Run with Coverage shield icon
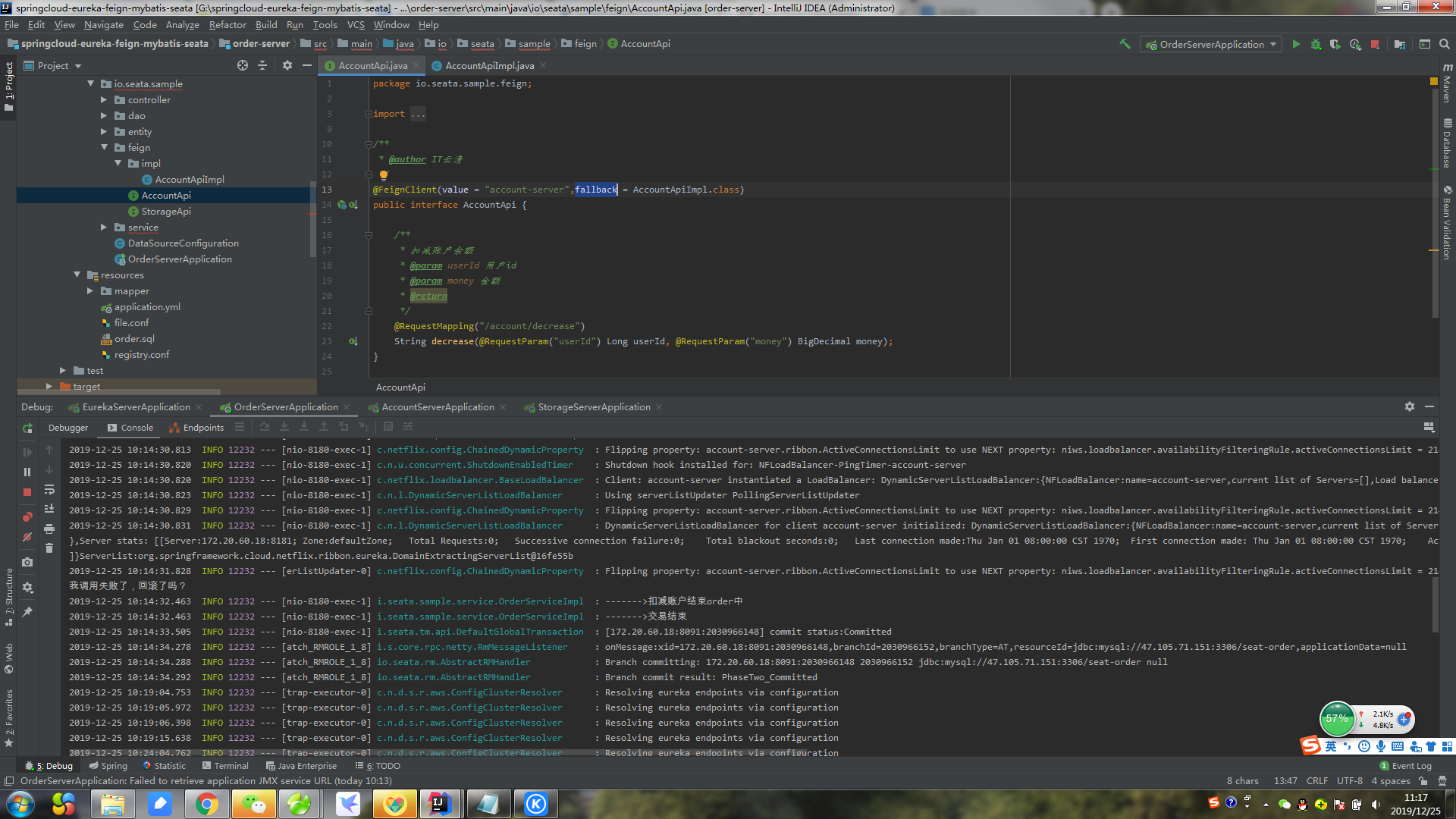Viewport: 1456px width, 819px height. point(1335,44)
